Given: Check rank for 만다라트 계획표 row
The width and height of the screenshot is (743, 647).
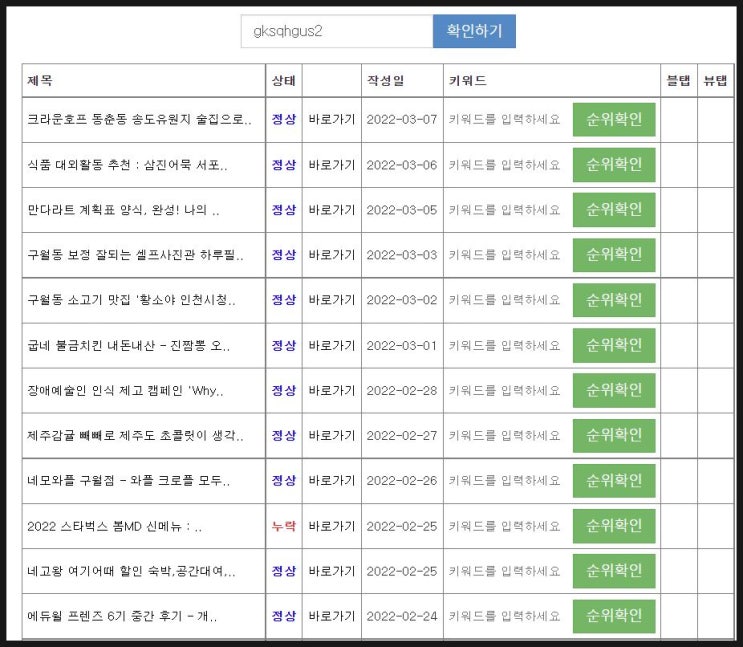Looking at the screenshot, I should coord(614,210).
